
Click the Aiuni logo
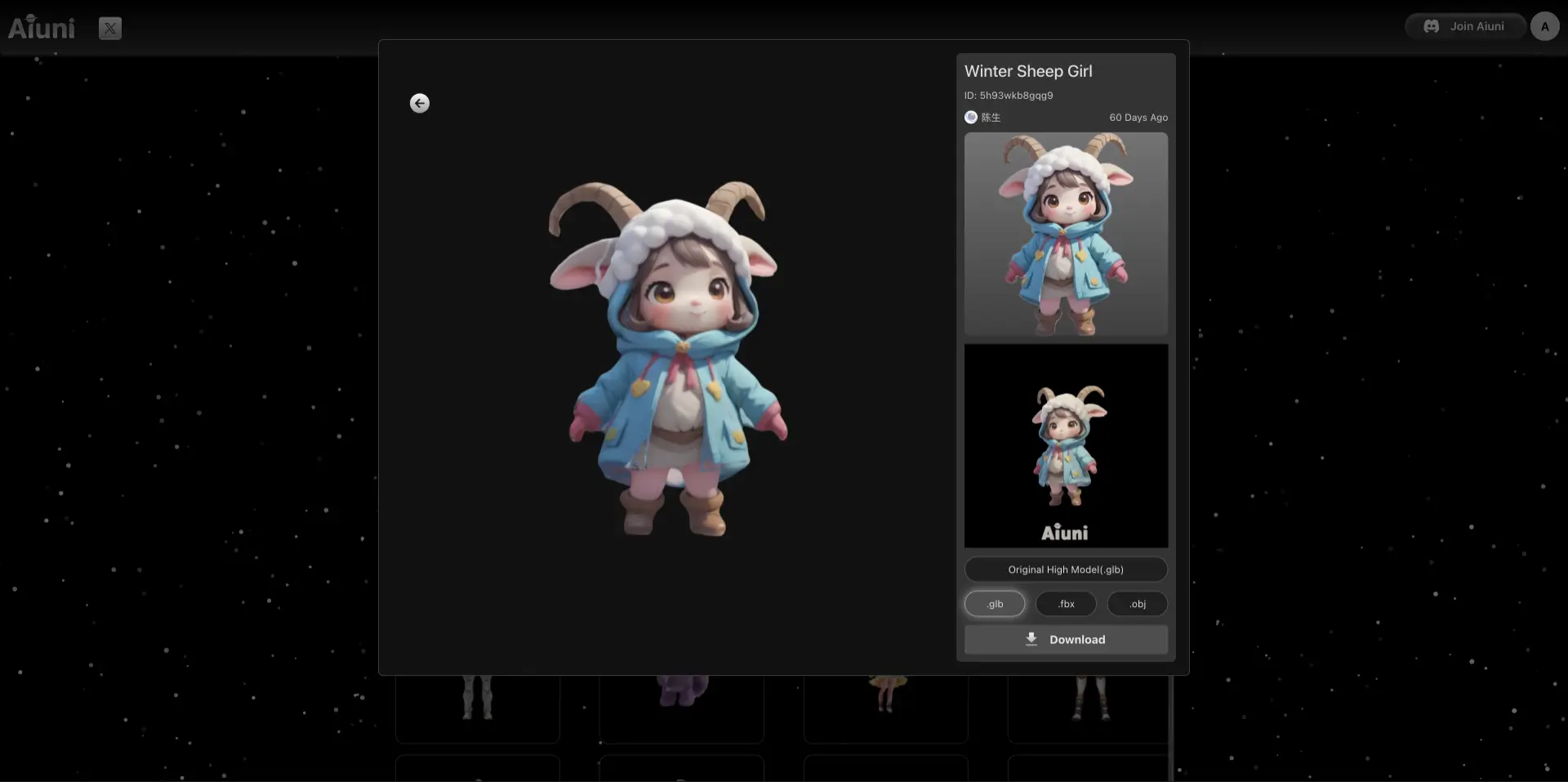point(42,28)
